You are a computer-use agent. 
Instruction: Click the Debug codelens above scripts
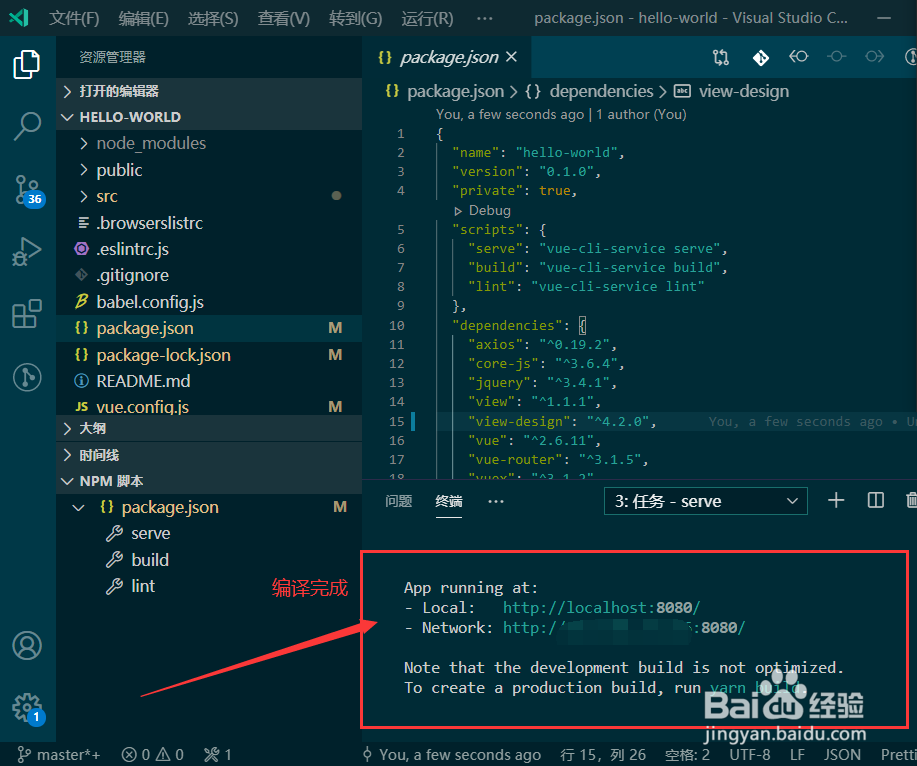[482, 211]
